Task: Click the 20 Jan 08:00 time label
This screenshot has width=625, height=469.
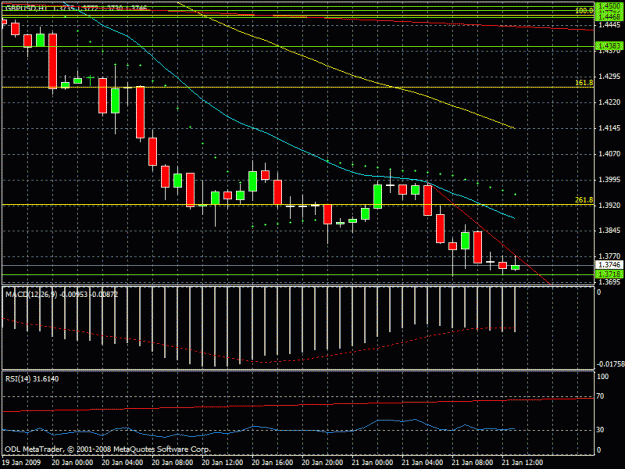Action: (x=173, y=463)
